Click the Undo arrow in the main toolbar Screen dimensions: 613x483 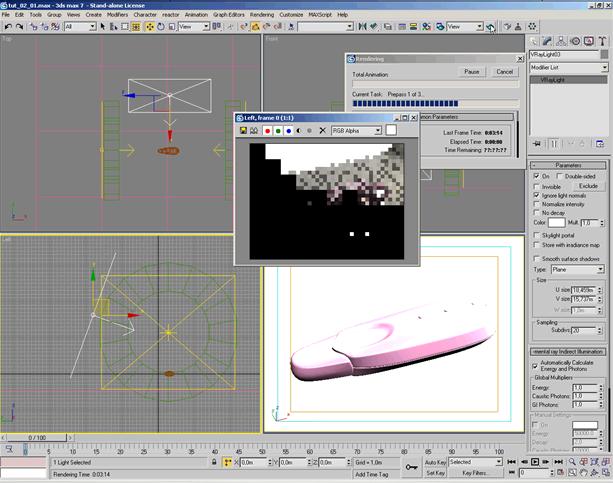click(8, 27)
